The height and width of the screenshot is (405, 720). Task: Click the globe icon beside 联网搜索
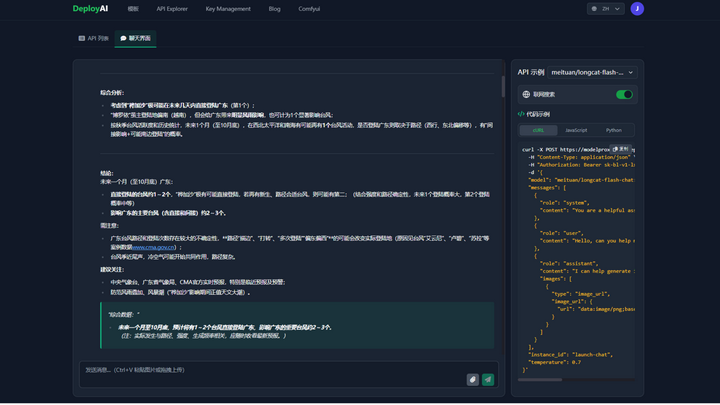click(x=526, y=95)
